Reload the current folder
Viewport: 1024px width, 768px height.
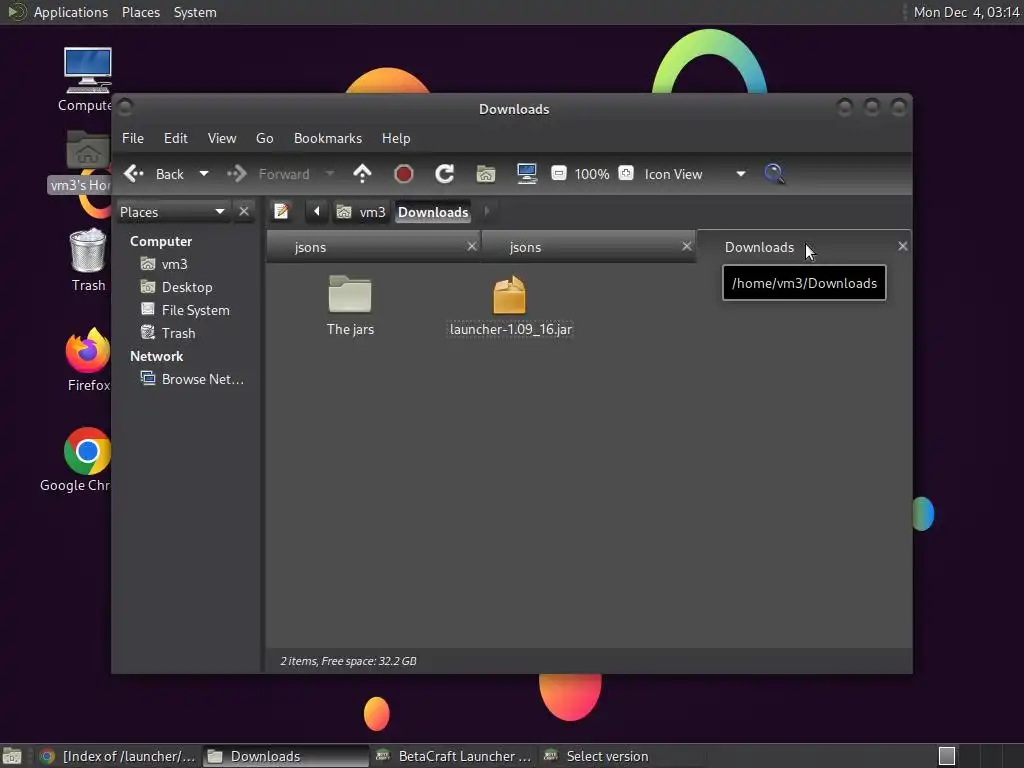[445, 174]
